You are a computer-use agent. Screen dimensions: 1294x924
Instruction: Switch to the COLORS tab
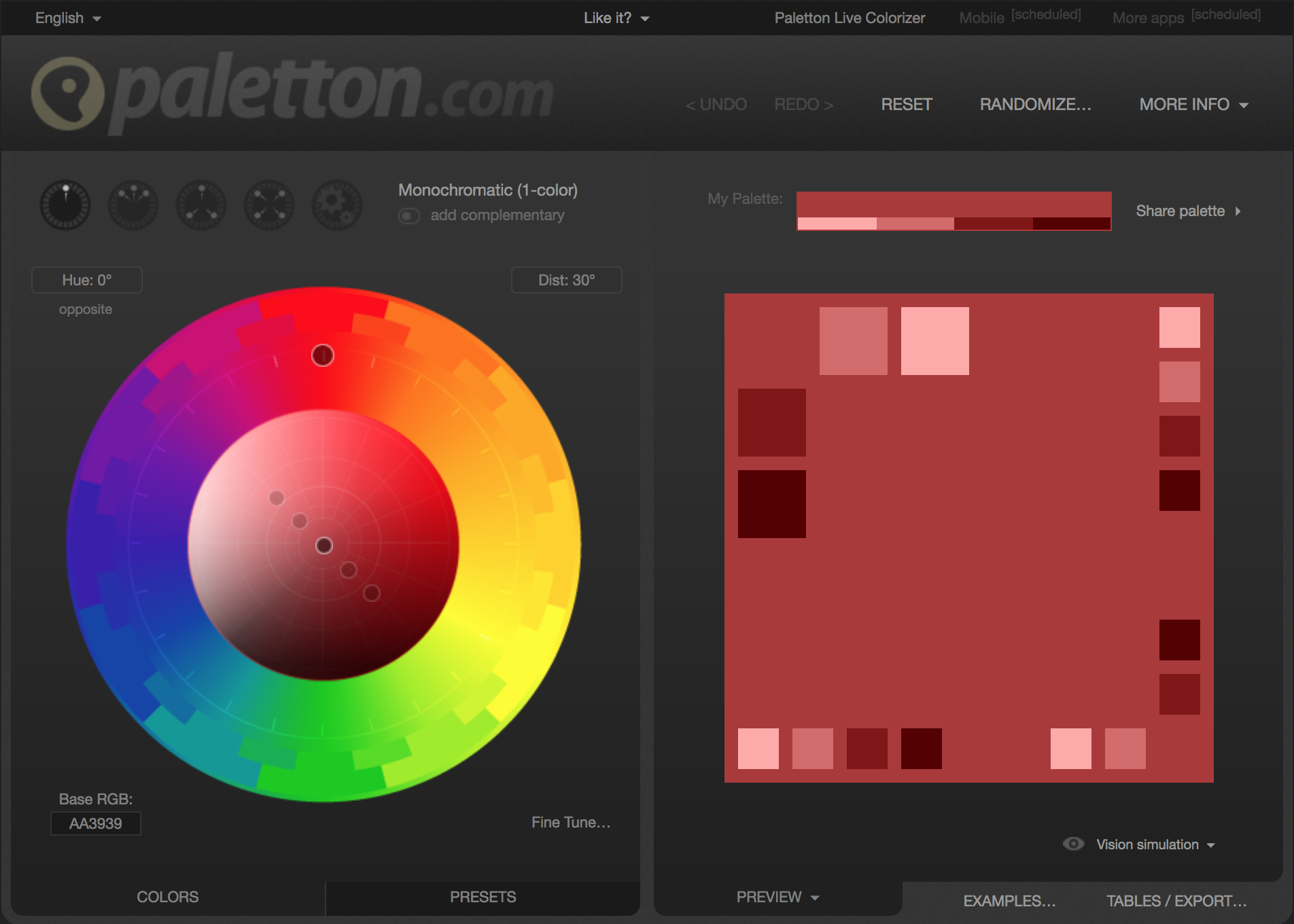coord(168,897)
